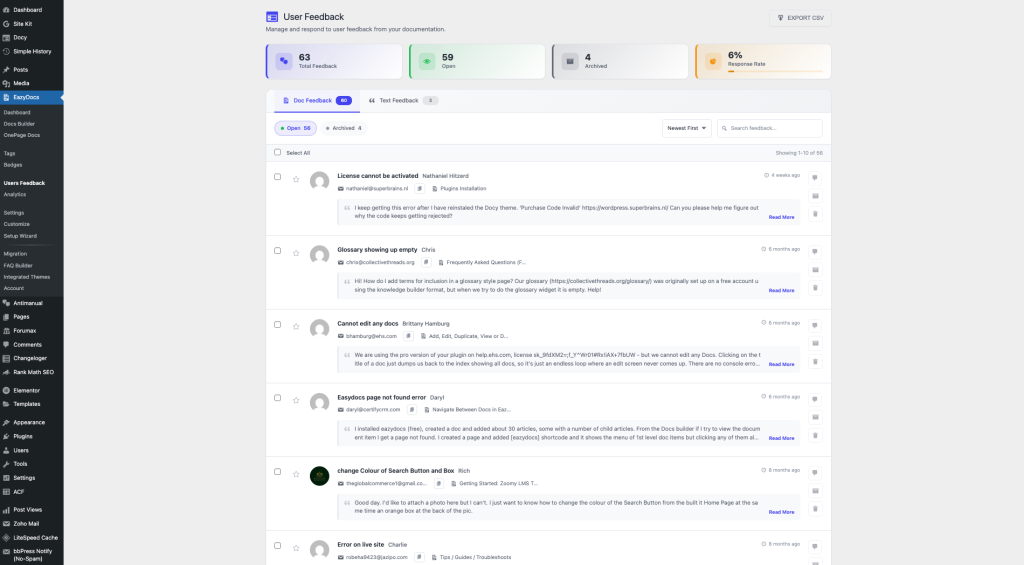The image size is (1024, 565).
Task: Reply to 'Cannot edit any docs' feedback
Action: pyautogui.click(x=814, y=325)
